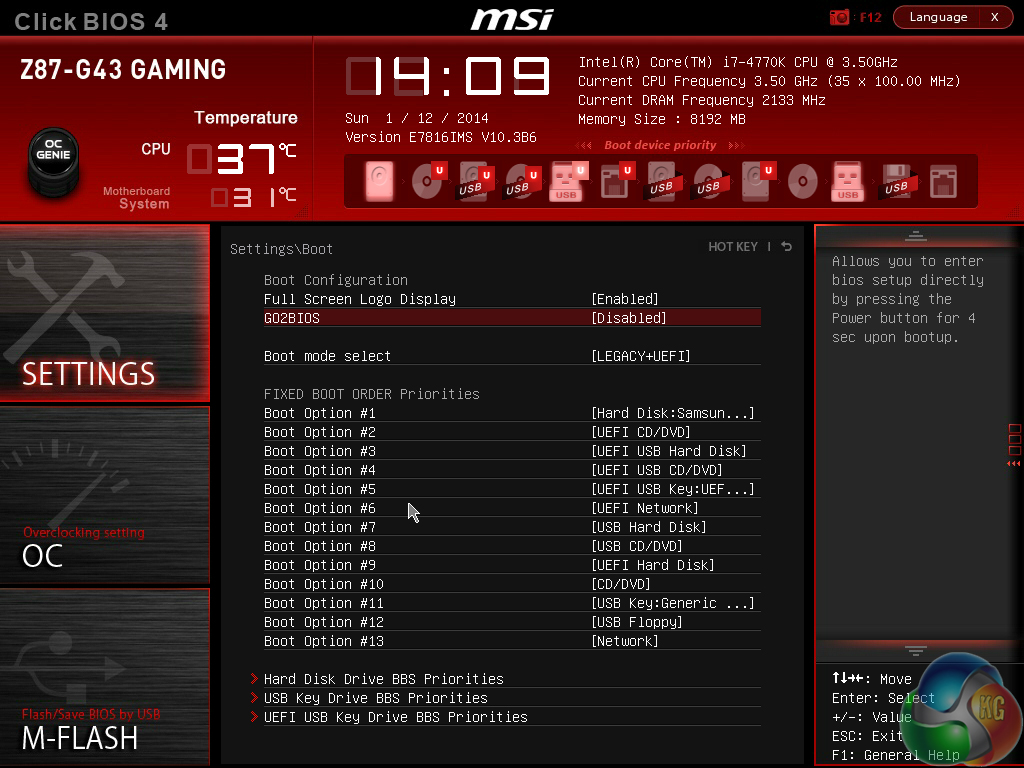Screen dimensions: 1024x768
Task: Click the Settings\Boot breadcrumb text
Action: pos(281,249)
